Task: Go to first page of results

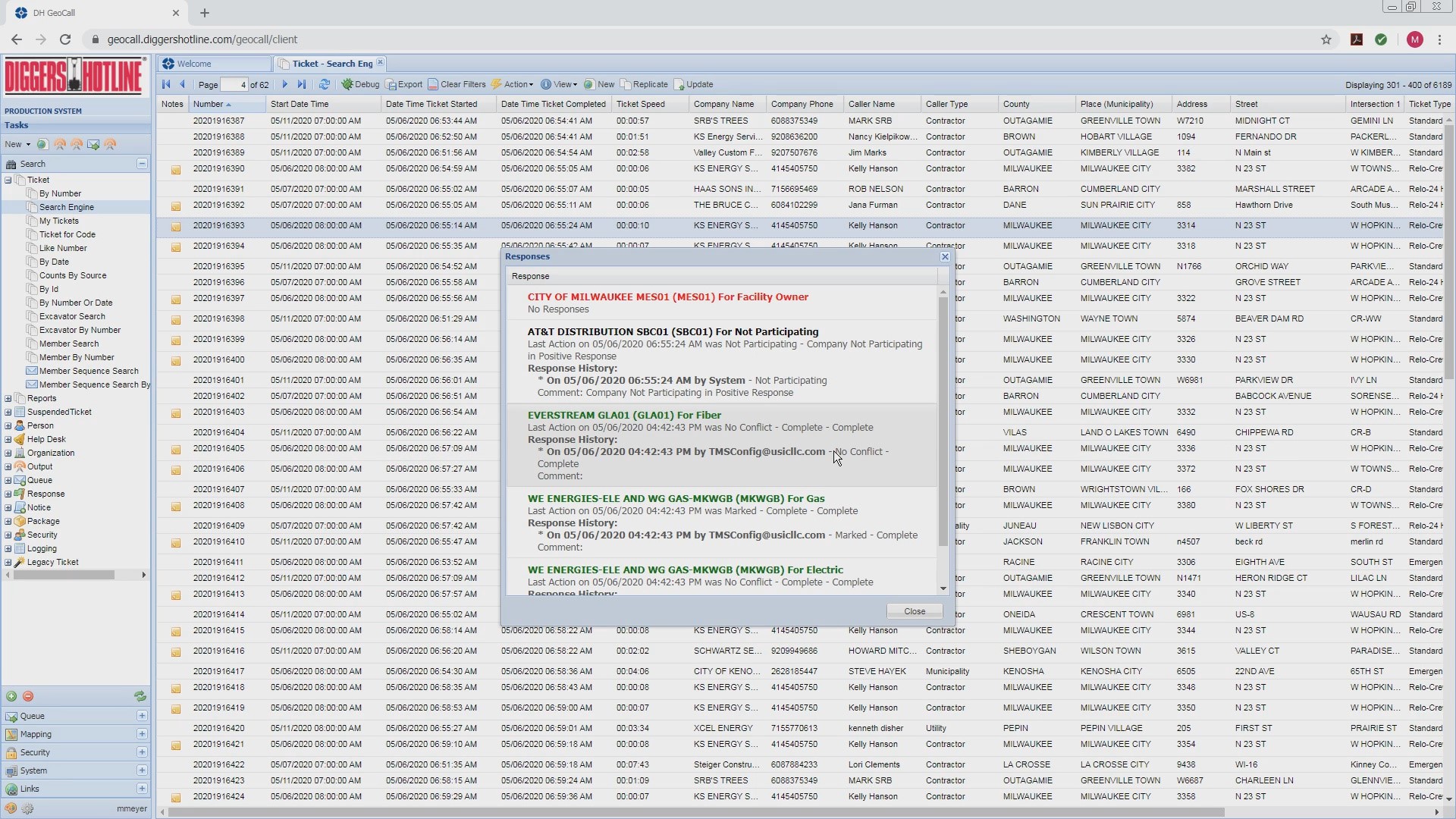Action: (166, 84)
